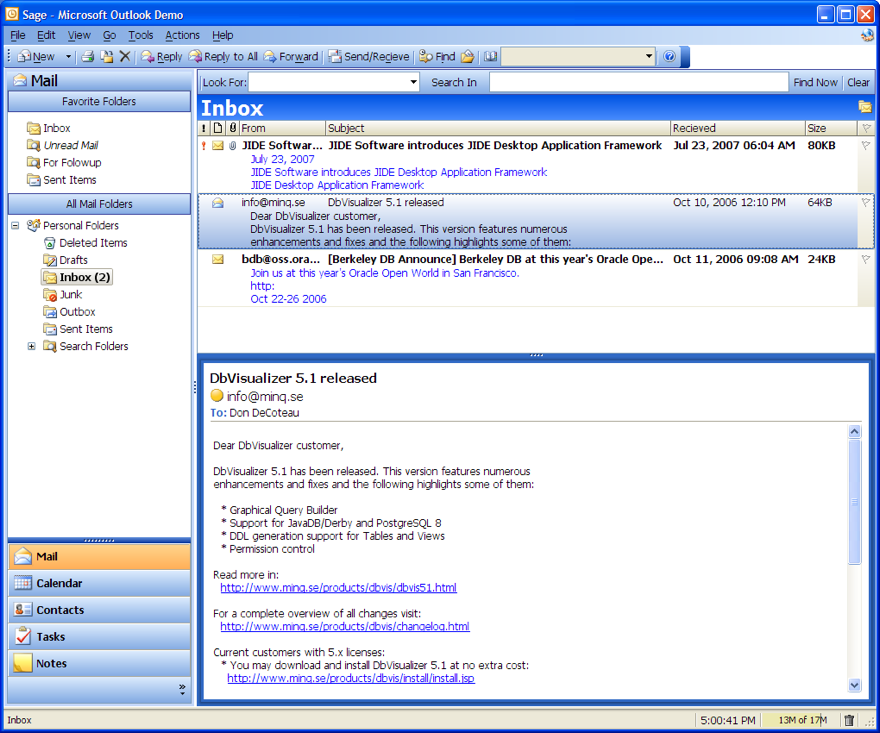Click the Importance exclamation column header
The image size is (880, 733).
click(204, 129)
